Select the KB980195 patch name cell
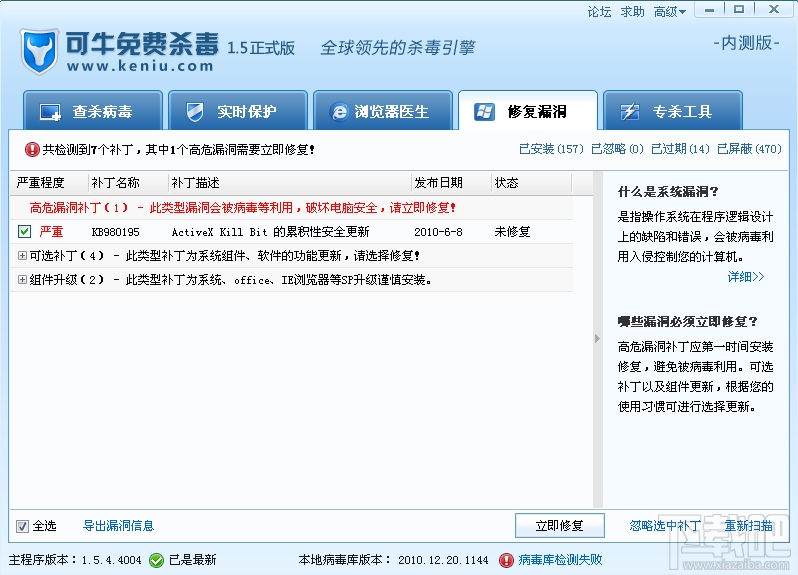798x575 pixels. click(x=116, y=232)
